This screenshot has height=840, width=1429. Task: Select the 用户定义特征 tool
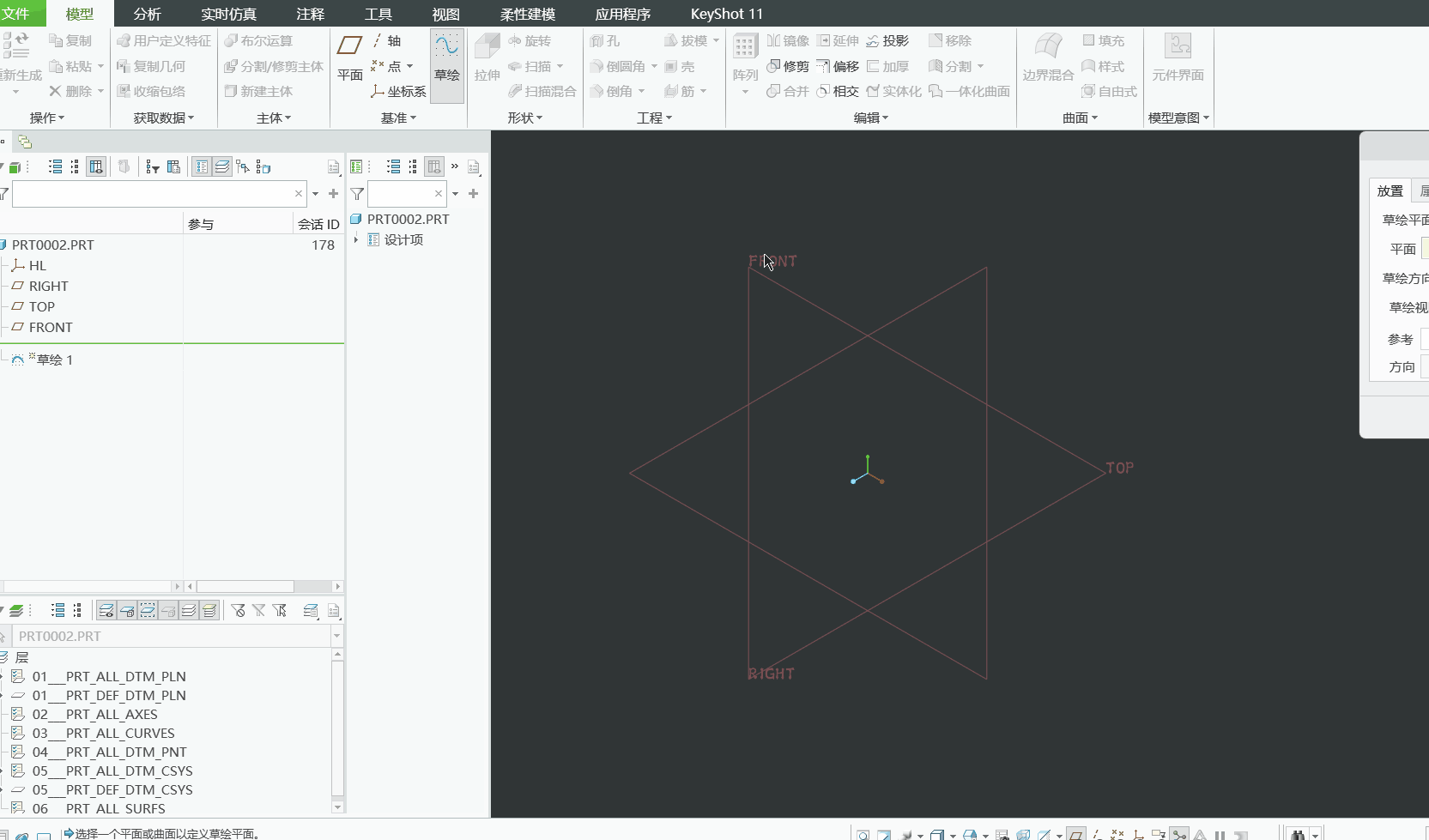(164, 40)
